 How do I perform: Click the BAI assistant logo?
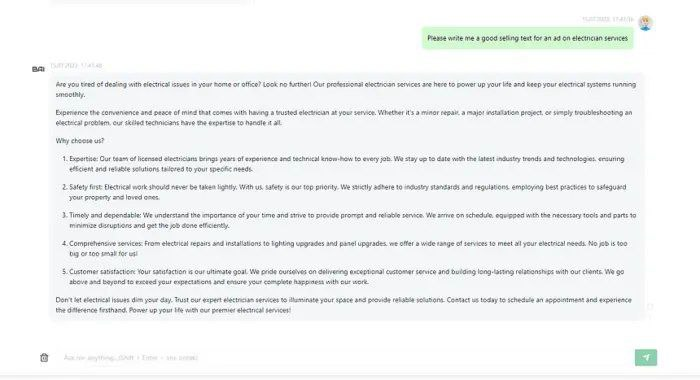[x=38, y=69]
